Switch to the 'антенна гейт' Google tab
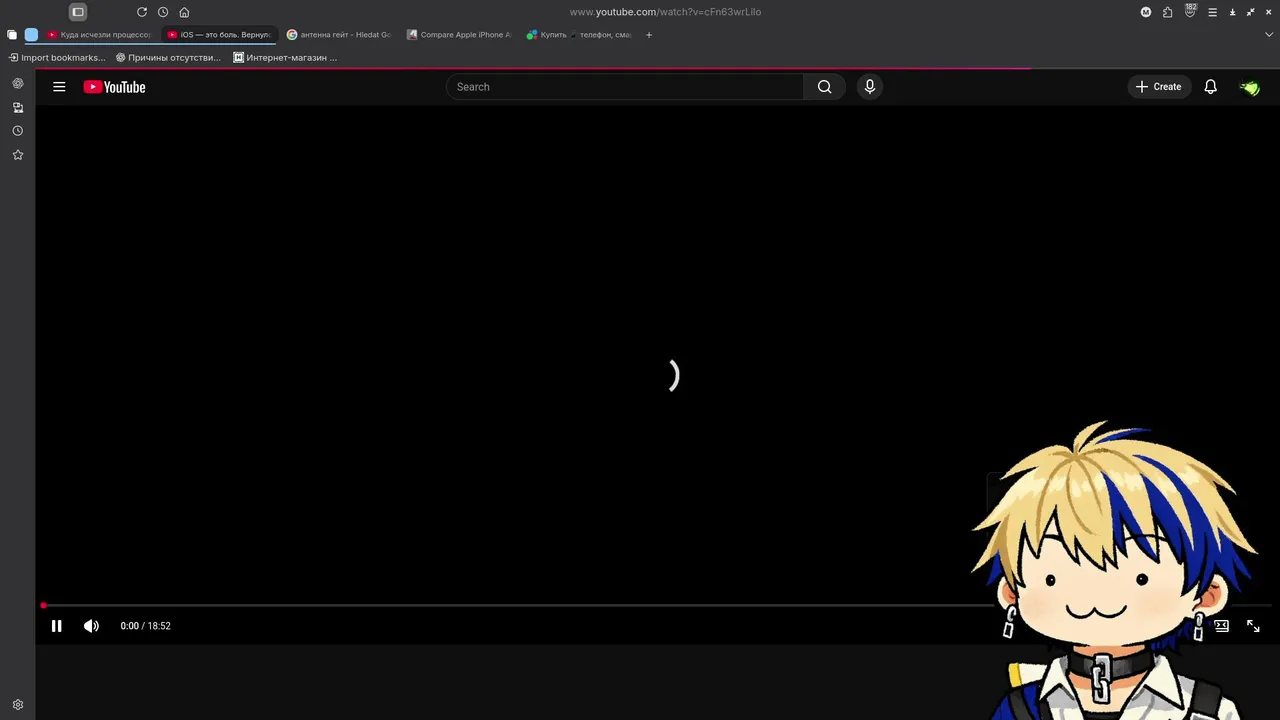 coord(340,34)
